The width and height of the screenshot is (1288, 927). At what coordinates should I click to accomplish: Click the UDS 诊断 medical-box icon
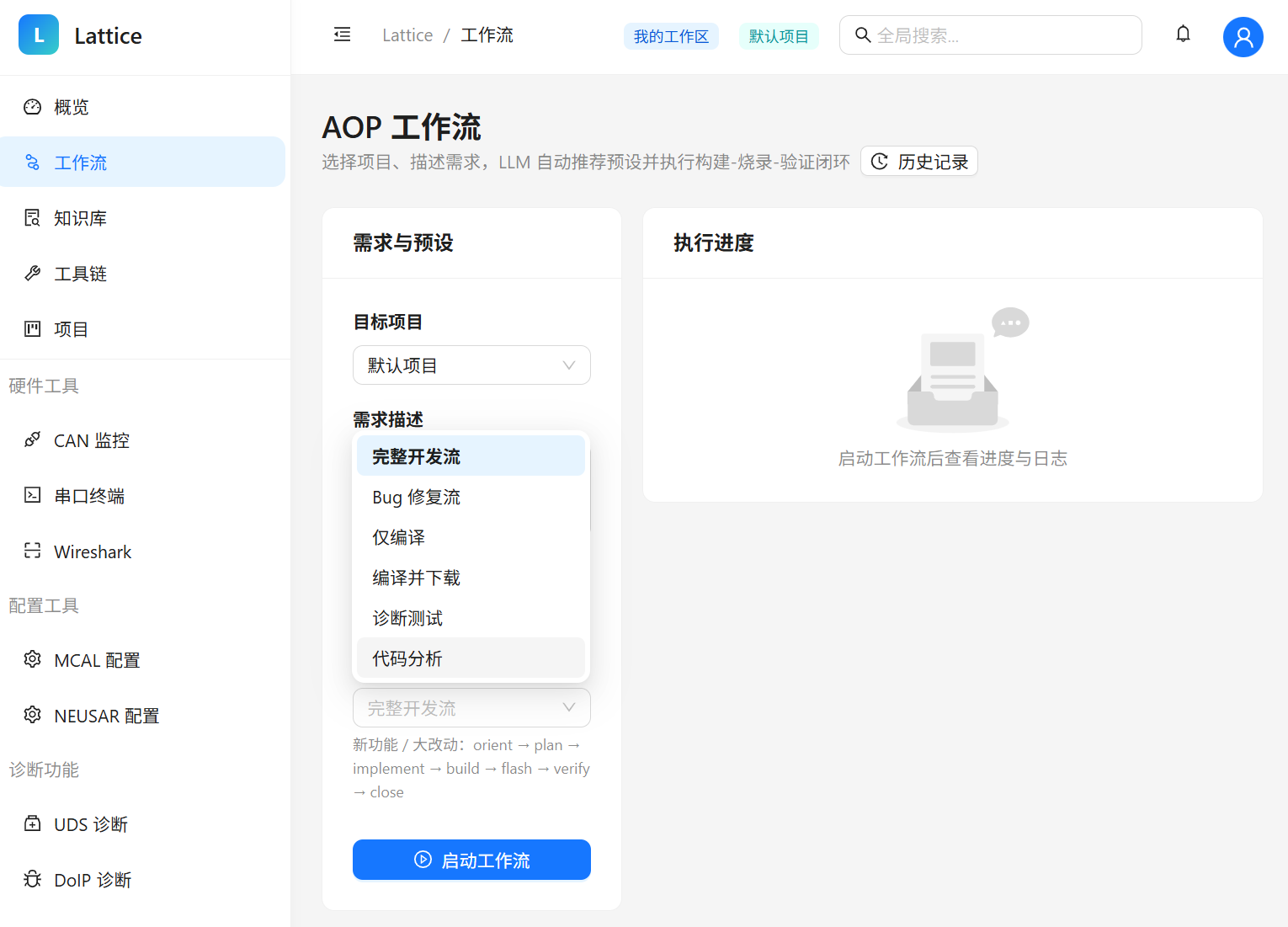[x=33, y=823]
